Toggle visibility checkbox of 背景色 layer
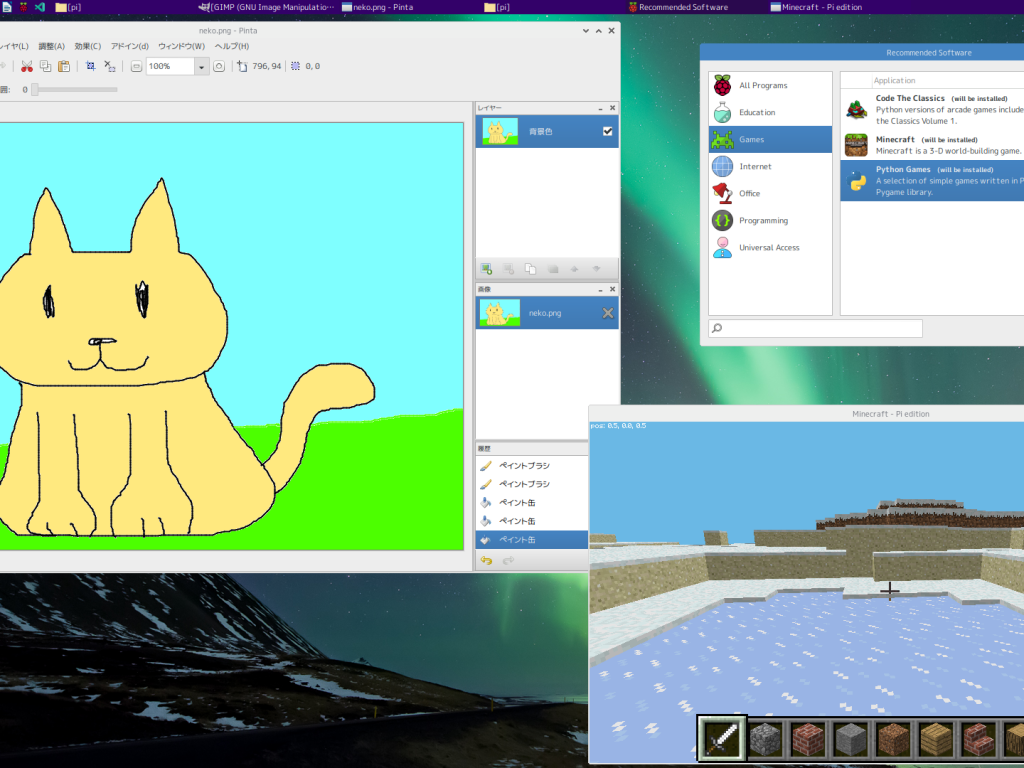Screen dimensions: 1024x768 [607, 131]
